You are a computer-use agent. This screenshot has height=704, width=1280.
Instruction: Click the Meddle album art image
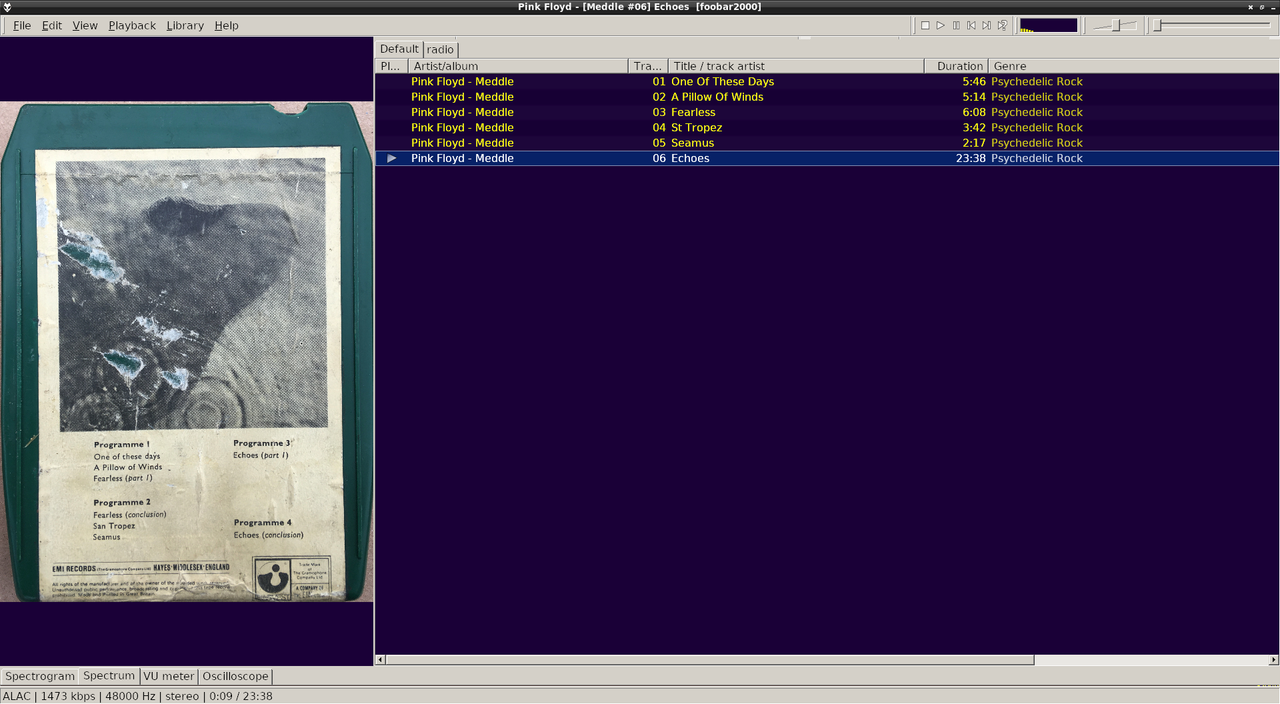[x=186, y=351]
